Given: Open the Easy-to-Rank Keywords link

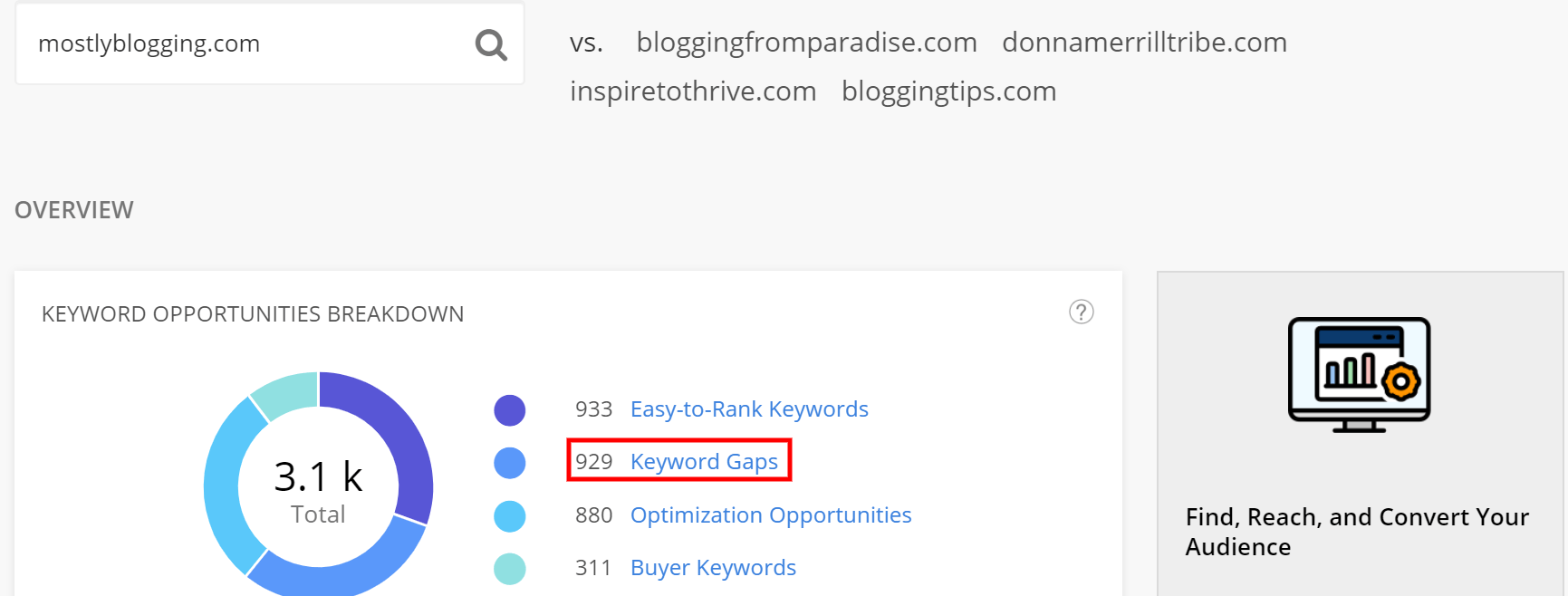Looking at the screenshot, I should (749, 409).
